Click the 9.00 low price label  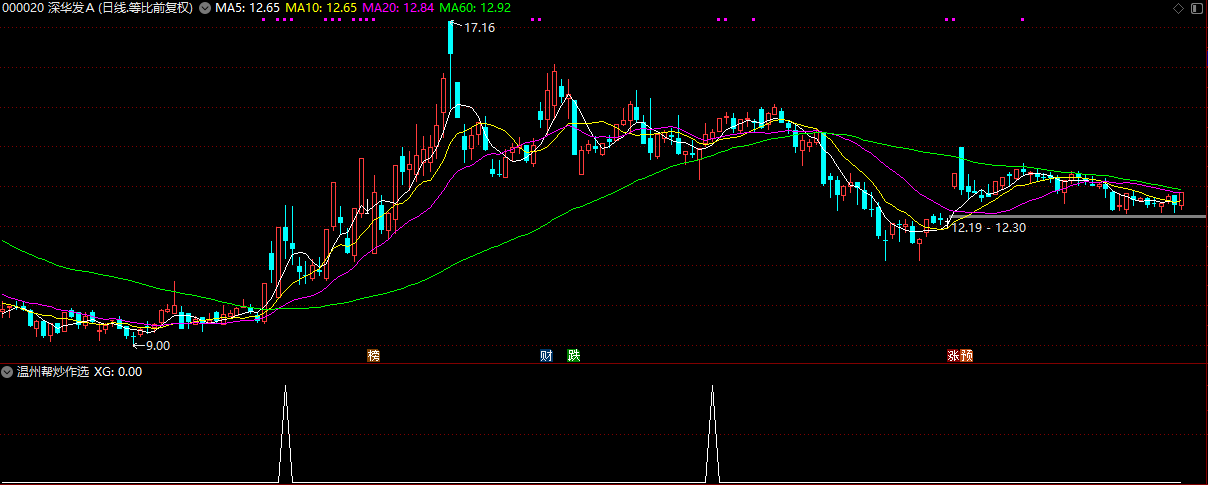157,346
